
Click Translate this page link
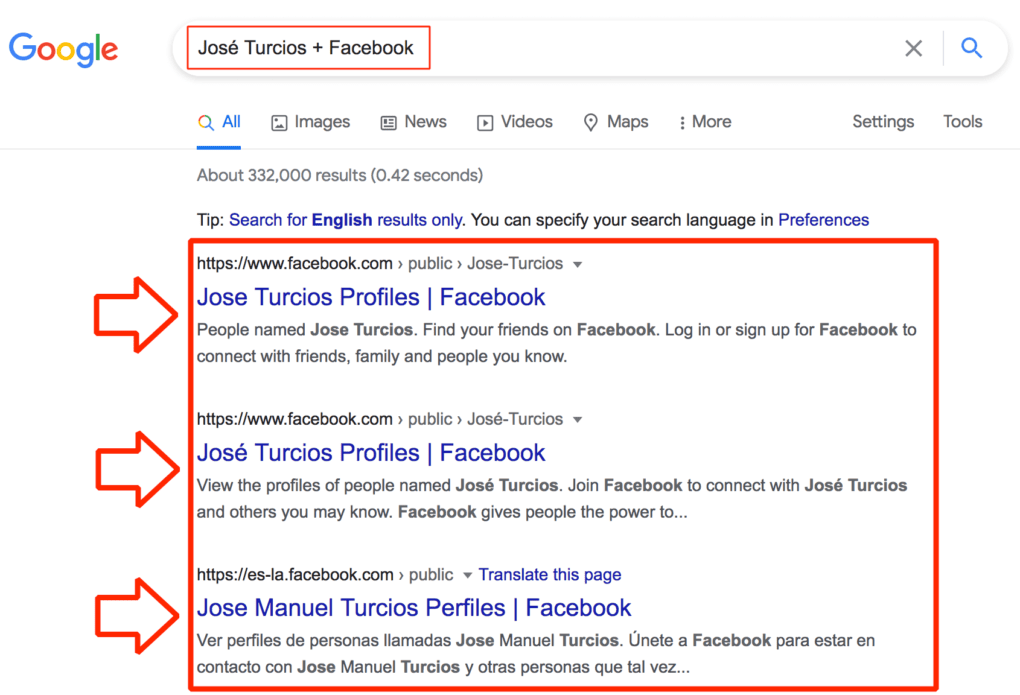point(550,575)
